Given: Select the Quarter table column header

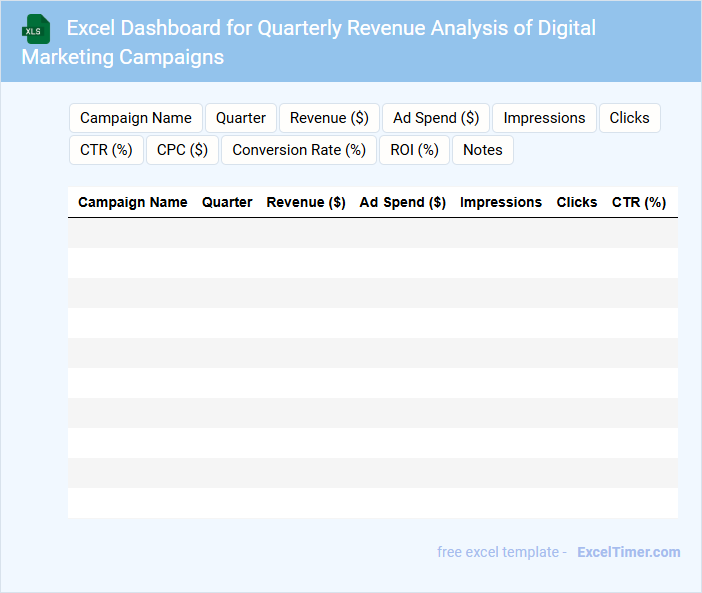Looking at the screenshot, I should point(227,202).
